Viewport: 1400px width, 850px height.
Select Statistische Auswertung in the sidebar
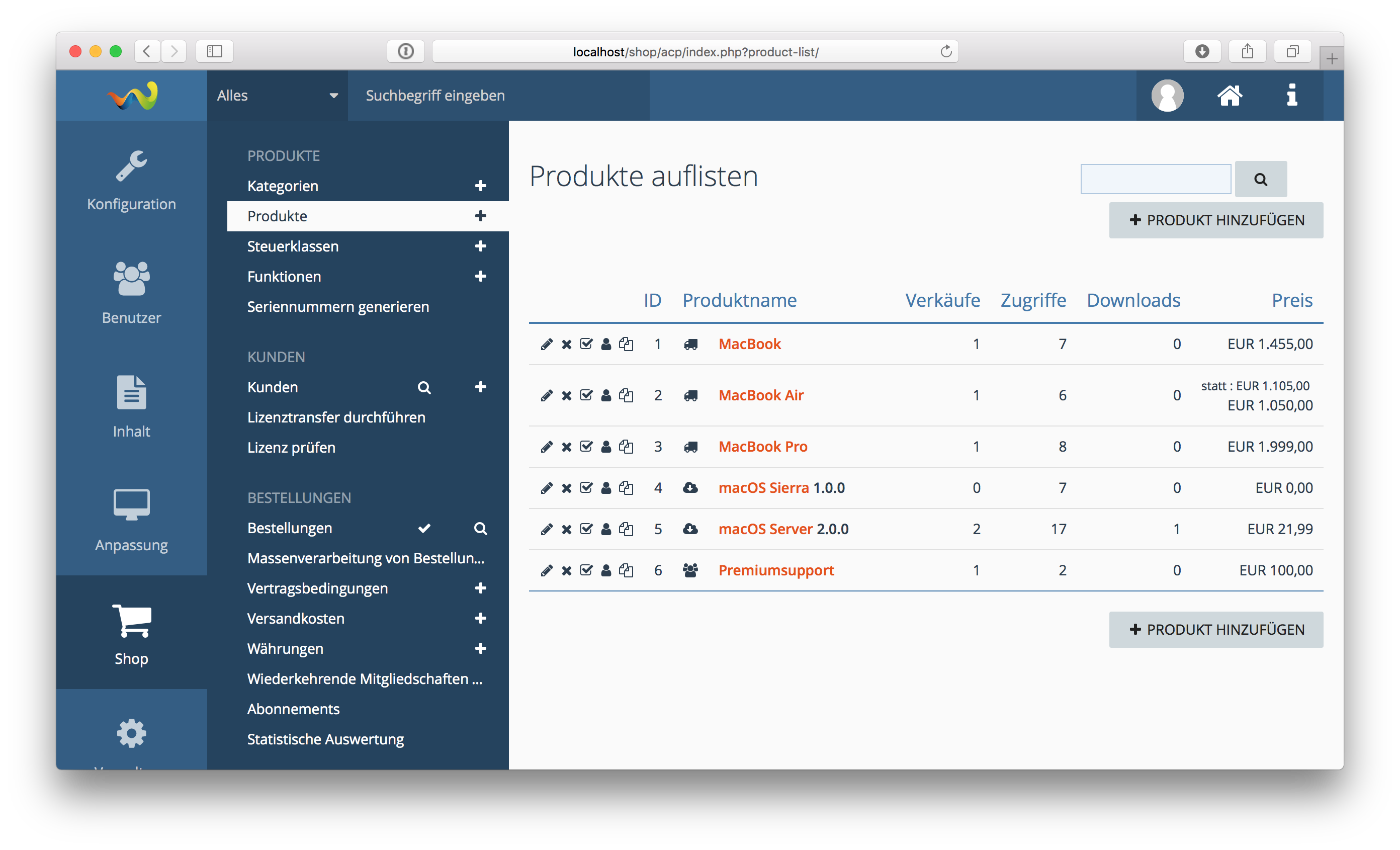click(325, 739)
